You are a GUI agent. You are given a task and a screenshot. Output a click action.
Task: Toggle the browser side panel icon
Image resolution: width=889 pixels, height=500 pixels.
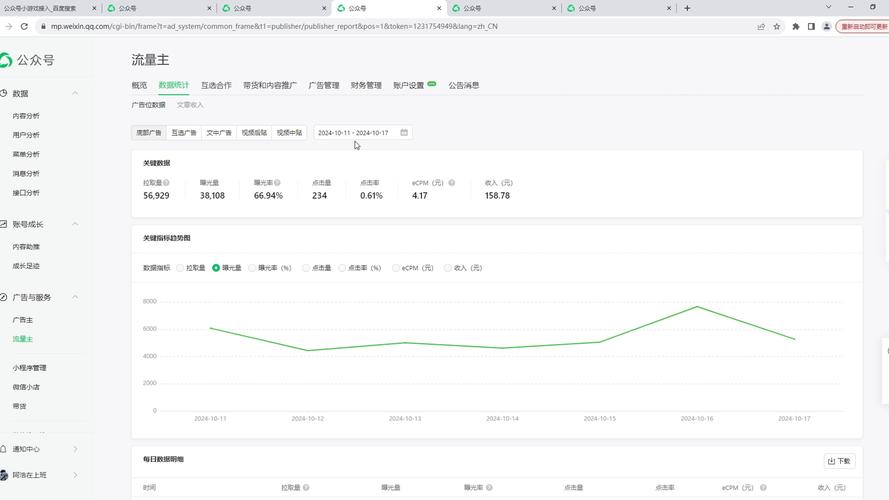(811, 26)
